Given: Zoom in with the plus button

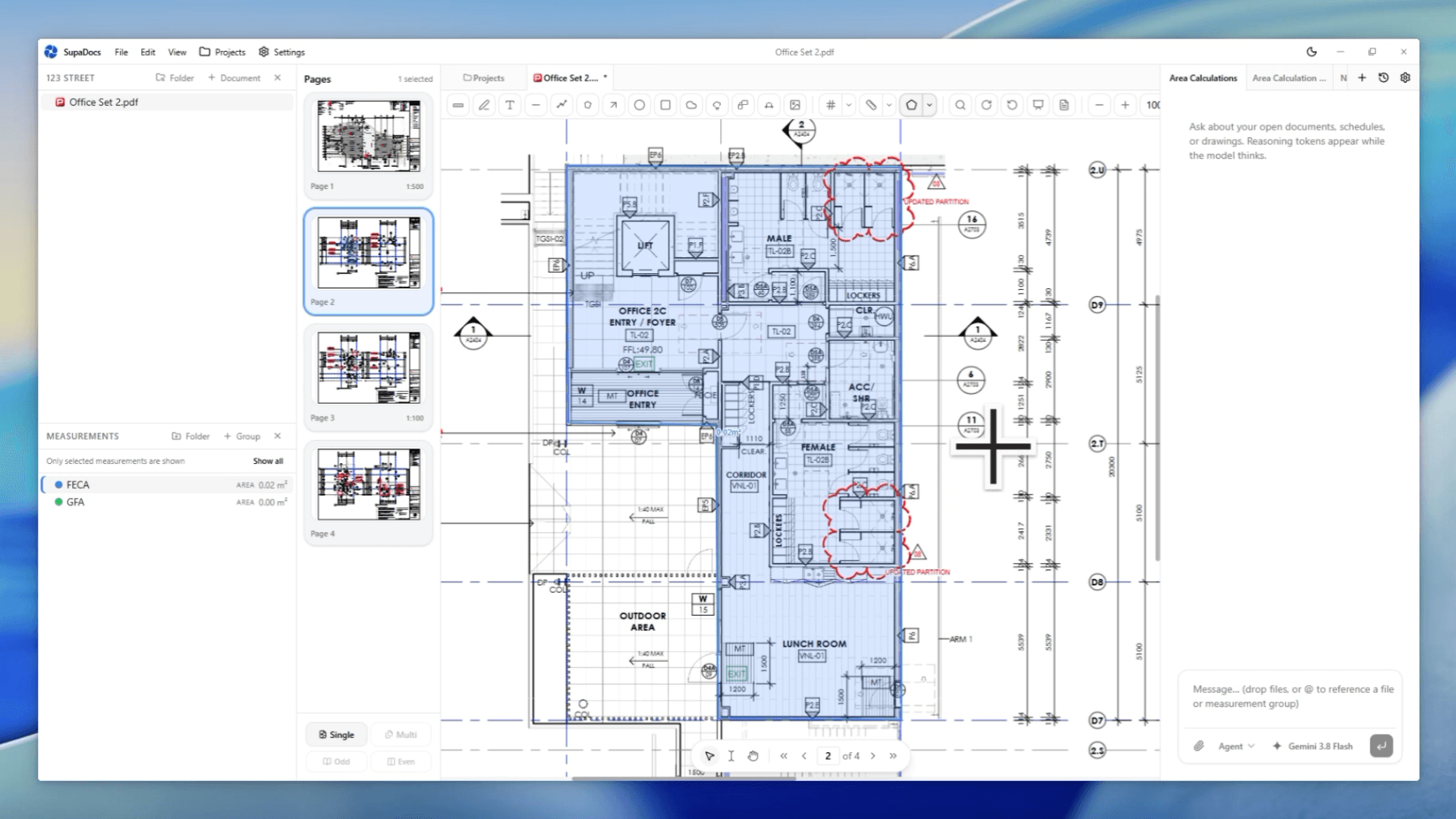Looking at the screenshot, I should [x=1125, y=106].
